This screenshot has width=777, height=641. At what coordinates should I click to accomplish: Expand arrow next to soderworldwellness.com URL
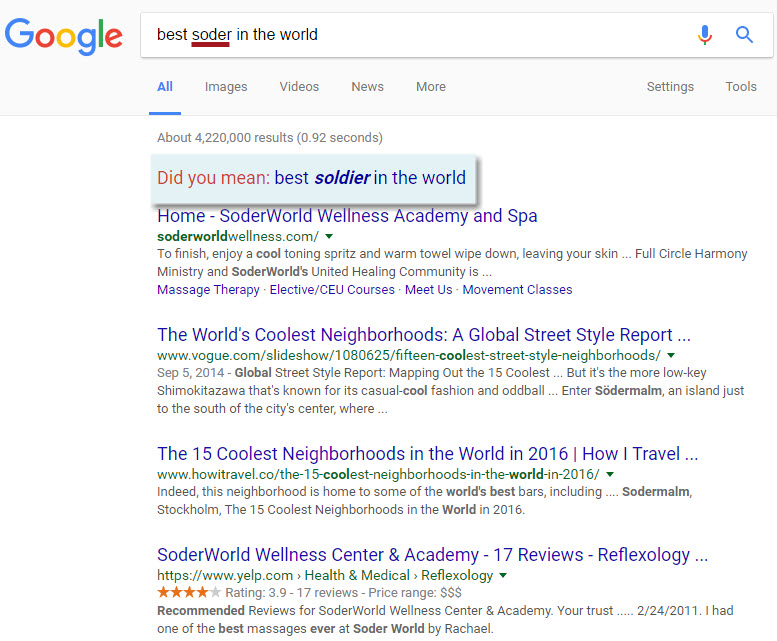tap(329, 237)
